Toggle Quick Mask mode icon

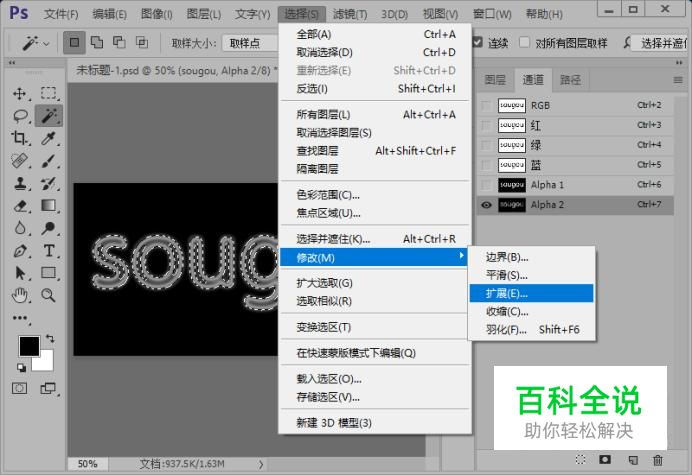click(x=19, y=388)
